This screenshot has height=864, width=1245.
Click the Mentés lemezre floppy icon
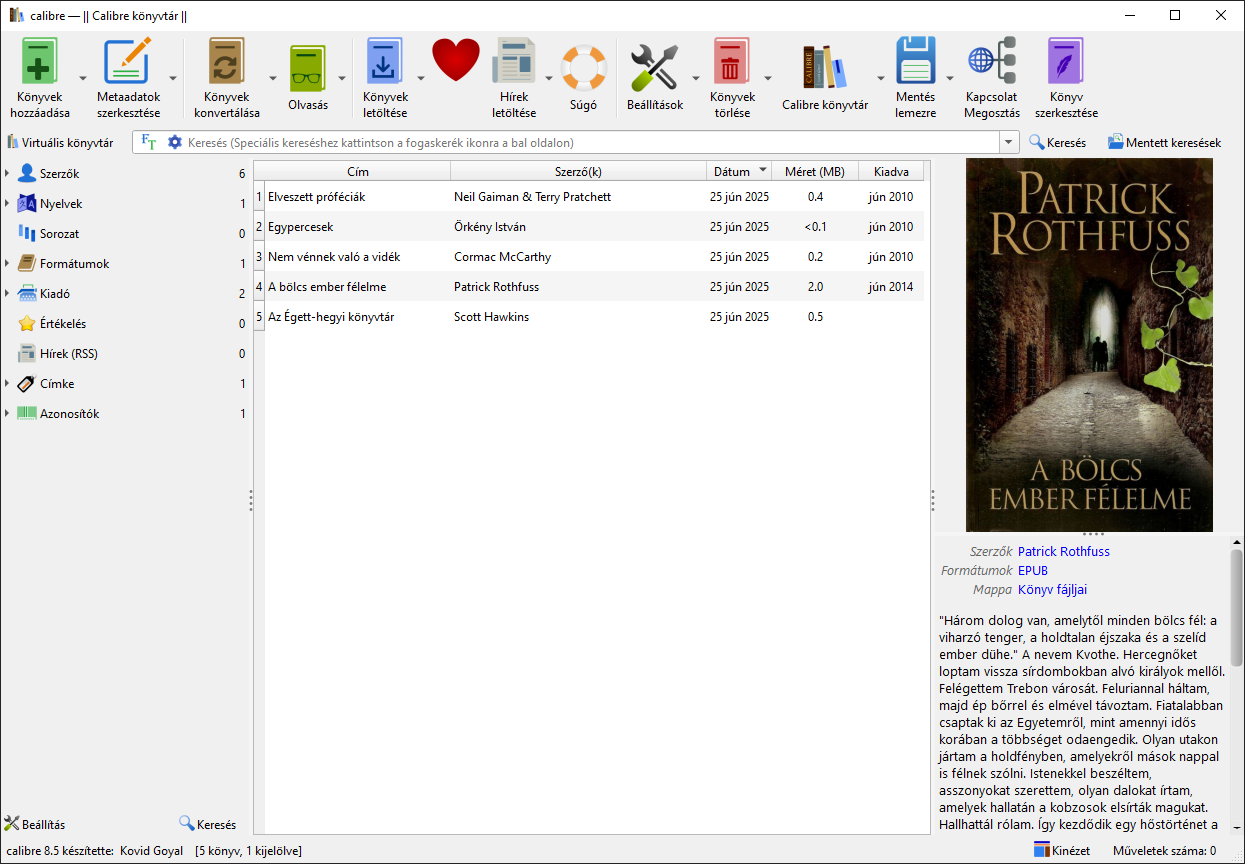[x=916, y=62]
